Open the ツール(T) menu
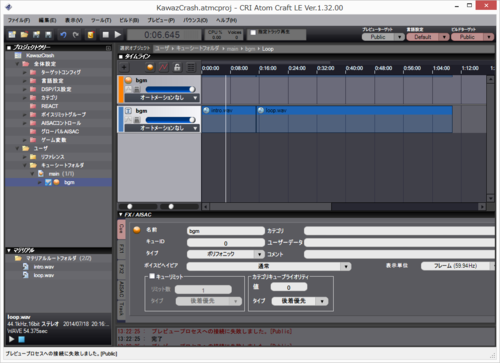 pyautogui.click(x=101, y=20)
